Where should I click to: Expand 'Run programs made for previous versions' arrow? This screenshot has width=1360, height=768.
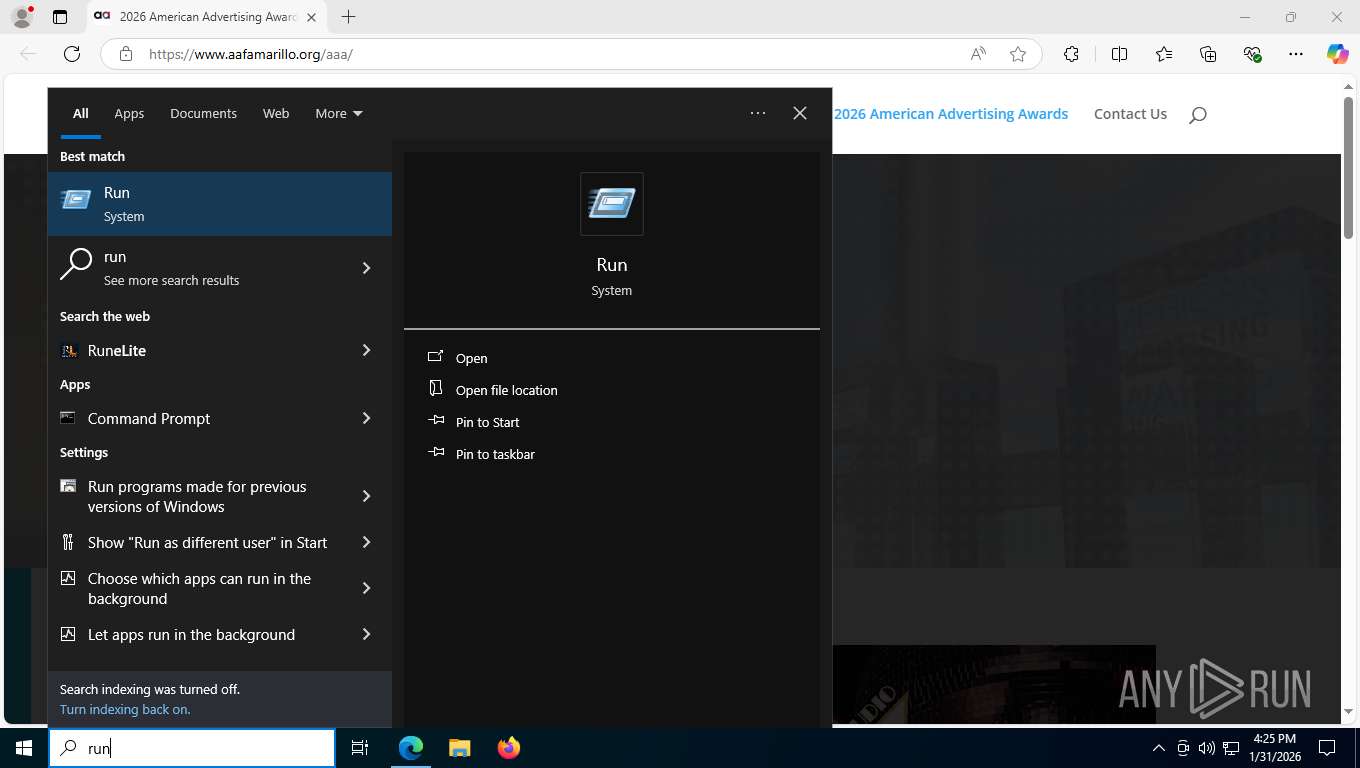(366, 496)
